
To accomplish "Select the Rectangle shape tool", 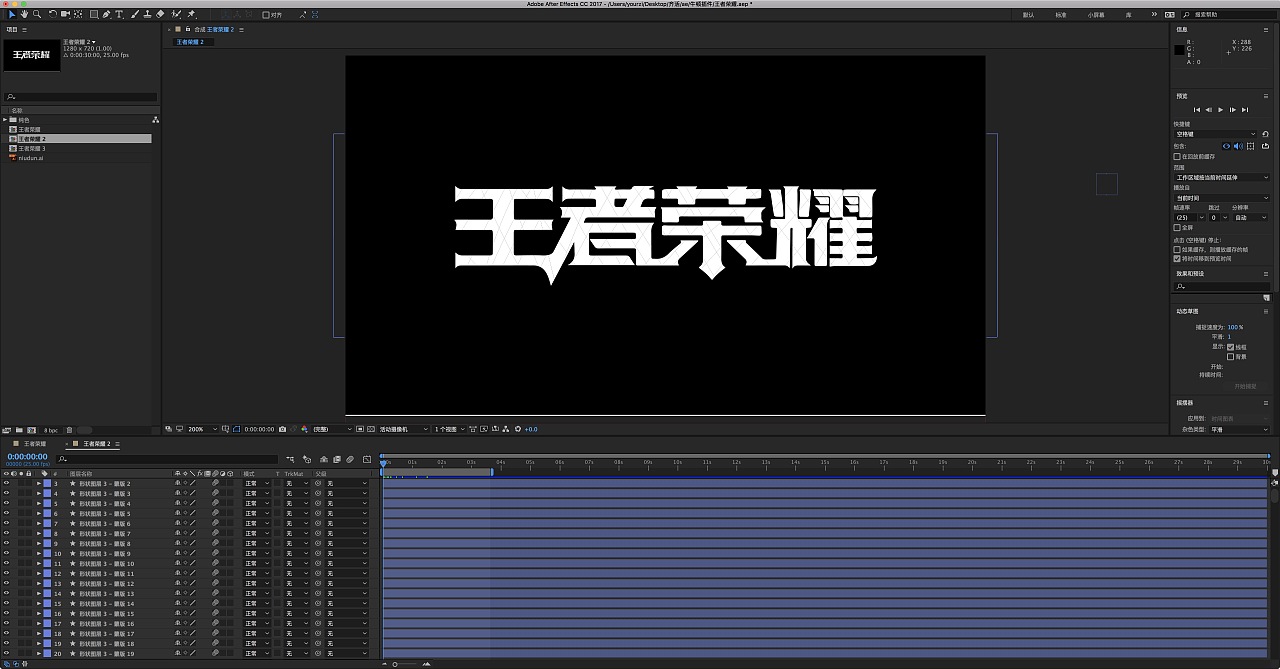I will [x=94, y=14].
